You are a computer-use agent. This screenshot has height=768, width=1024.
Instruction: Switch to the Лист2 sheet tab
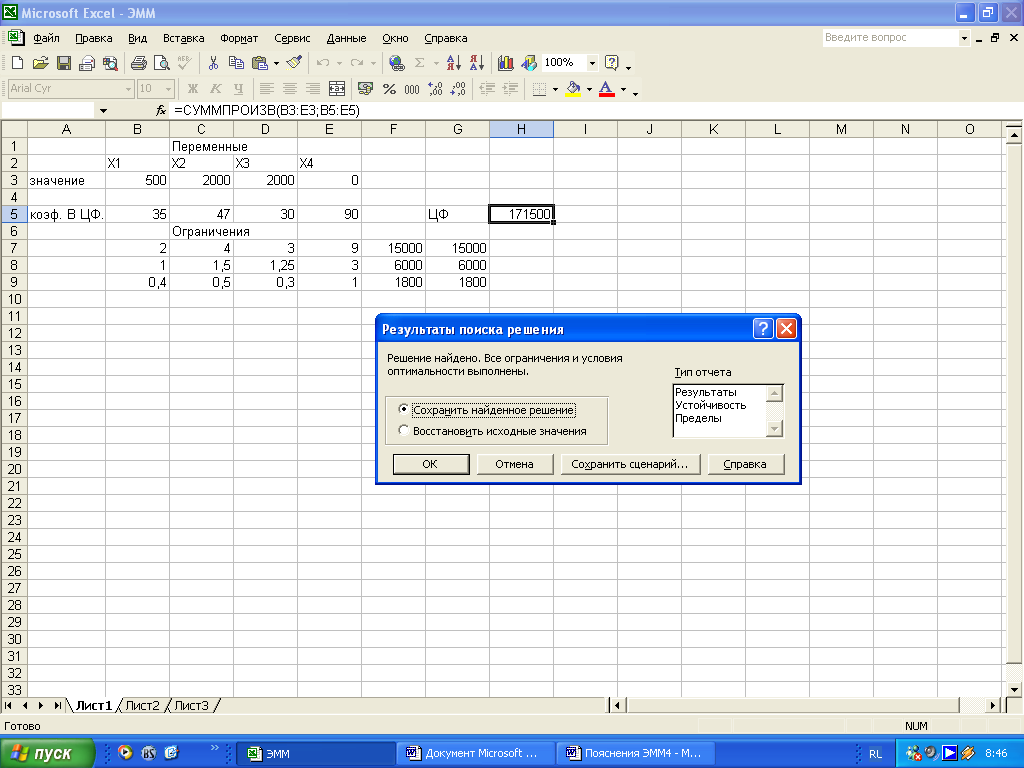coord(142,706)
